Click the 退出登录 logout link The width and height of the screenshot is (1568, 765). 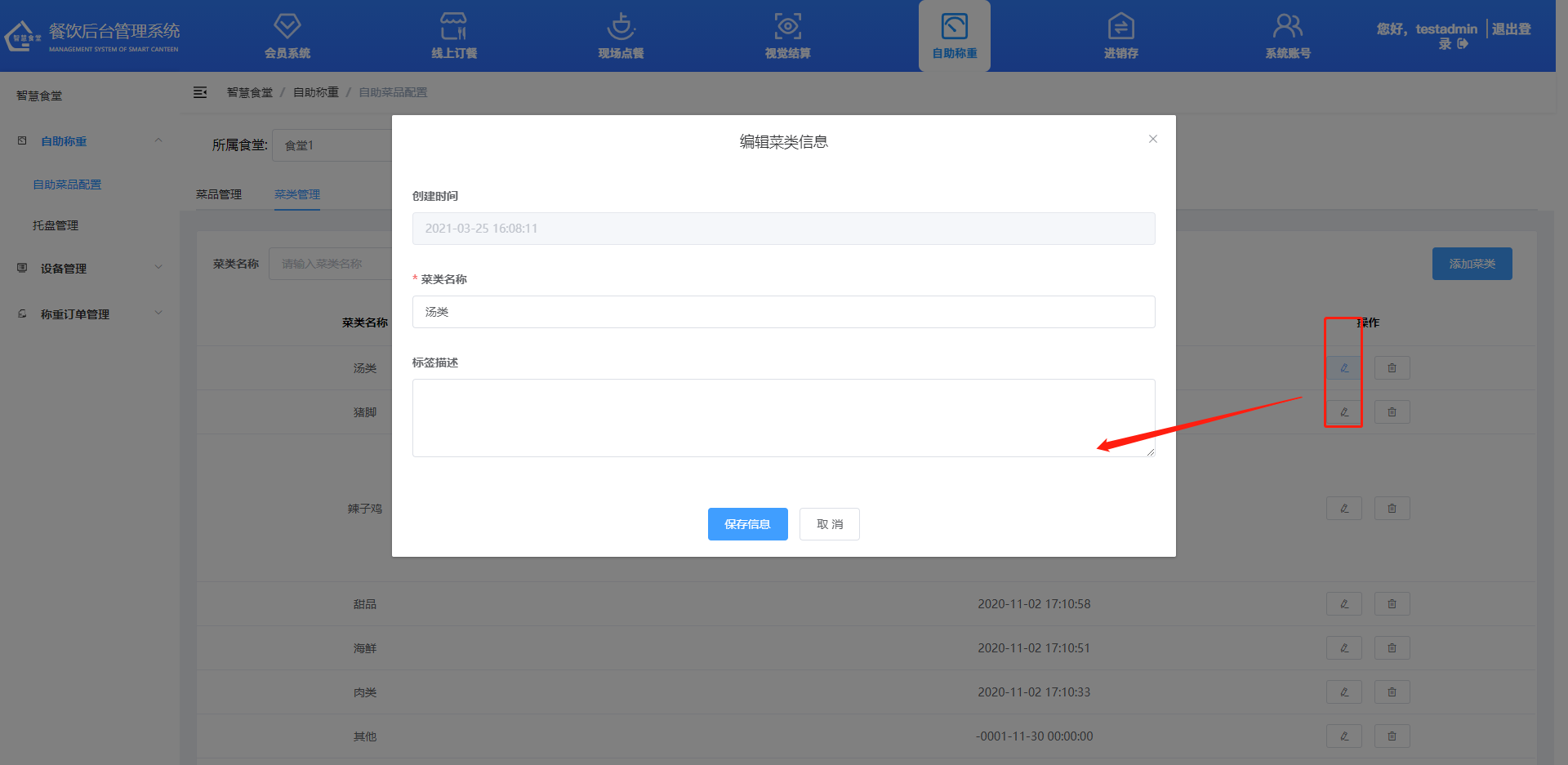pos(1510,29)
